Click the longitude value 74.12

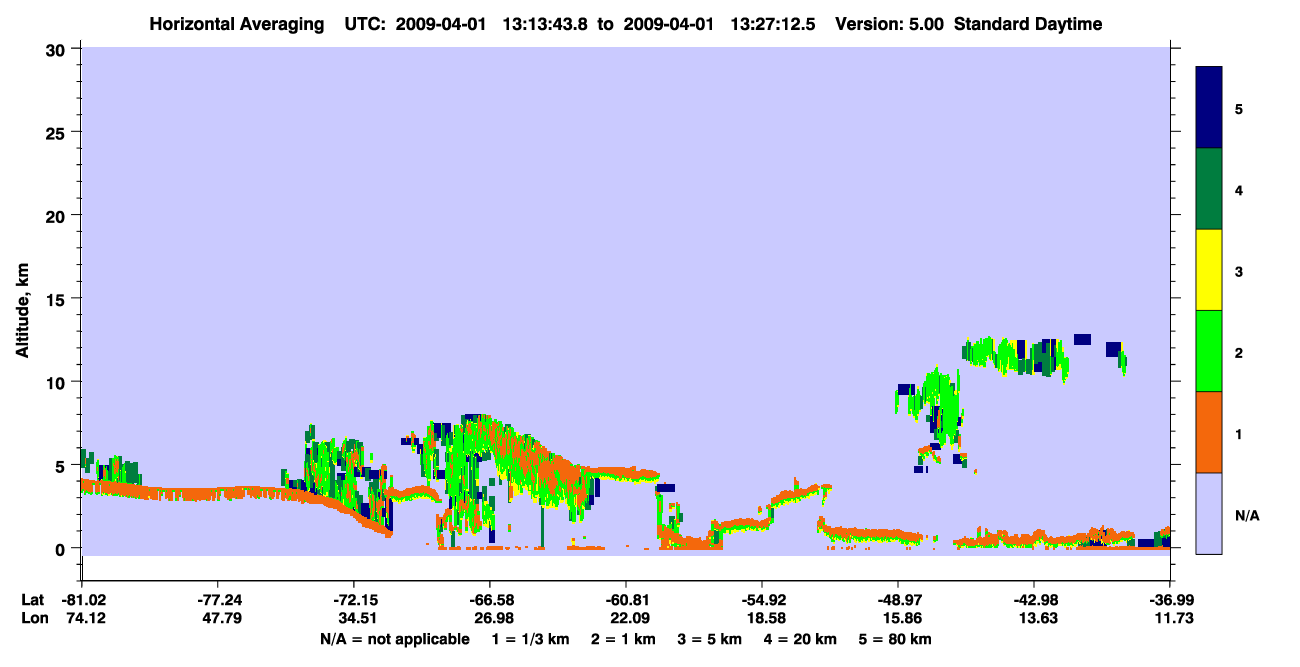(x=83, y=618)
